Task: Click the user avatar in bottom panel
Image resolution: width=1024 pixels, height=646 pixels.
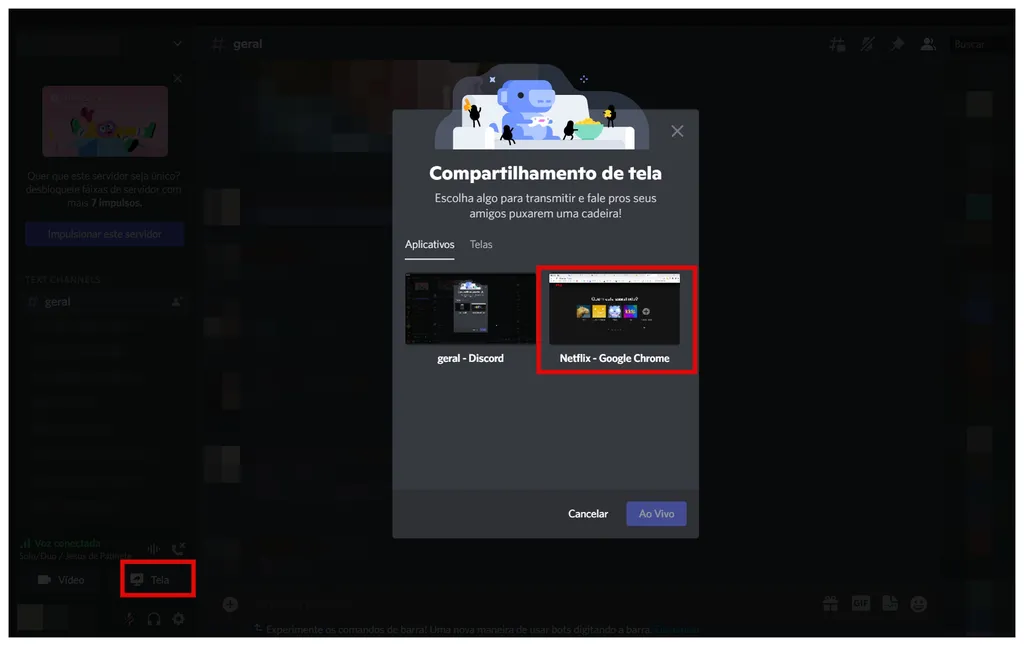Action: (x=30, y=617)
